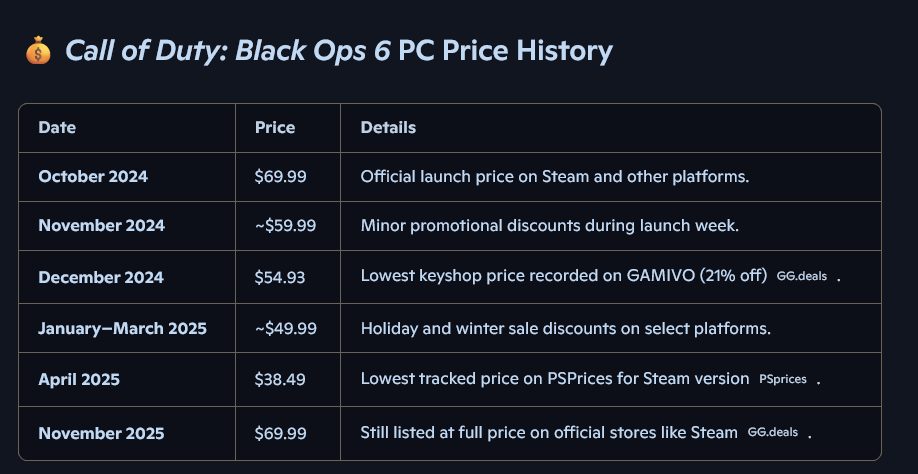Screen dimensions: 918x474
Task: Open the GG.deals source link in December row
Action: click(x=801, y=276)
